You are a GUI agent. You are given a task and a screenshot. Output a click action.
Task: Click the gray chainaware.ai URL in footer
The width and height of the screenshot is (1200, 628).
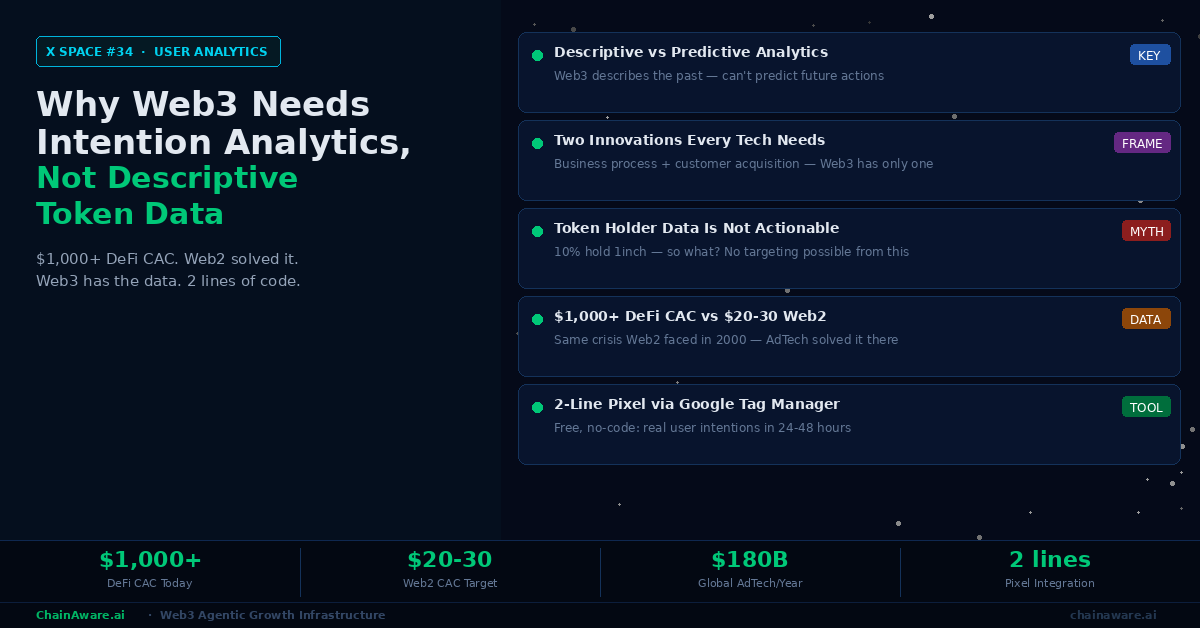tap(1113, 615)
